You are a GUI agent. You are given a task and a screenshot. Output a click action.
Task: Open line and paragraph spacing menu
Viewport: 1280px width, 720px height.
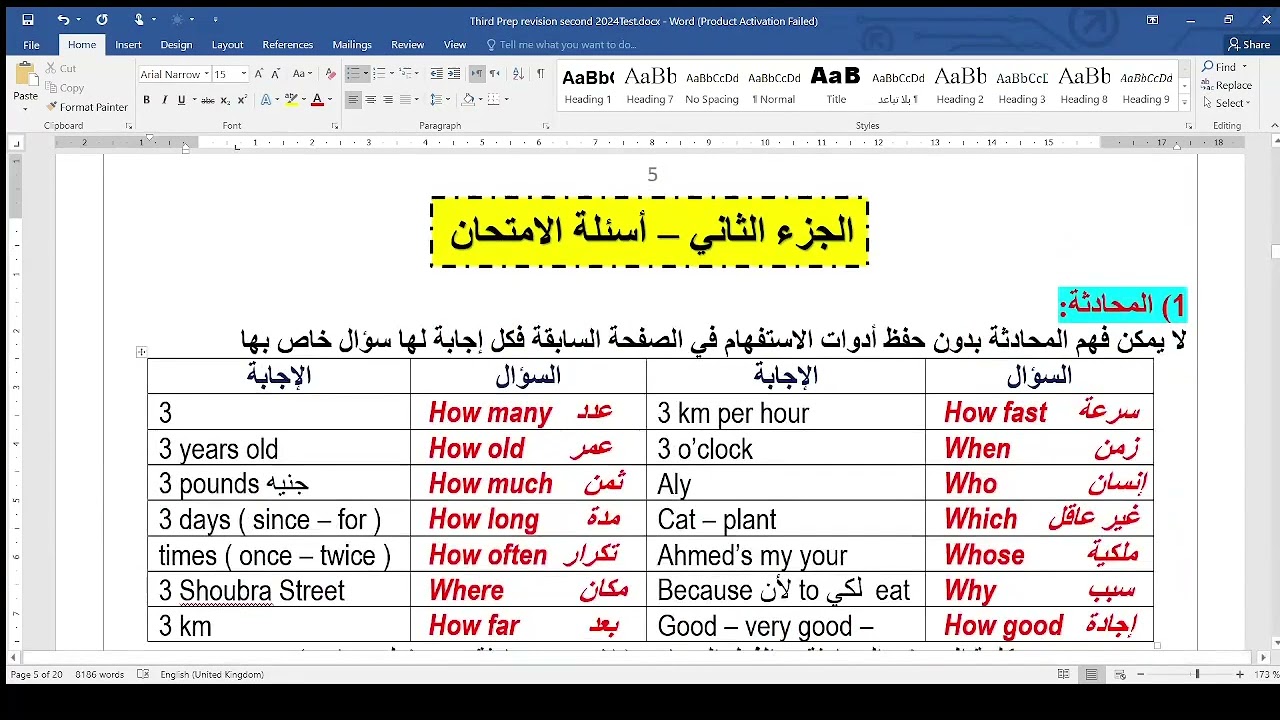click(x=440, y=100)
